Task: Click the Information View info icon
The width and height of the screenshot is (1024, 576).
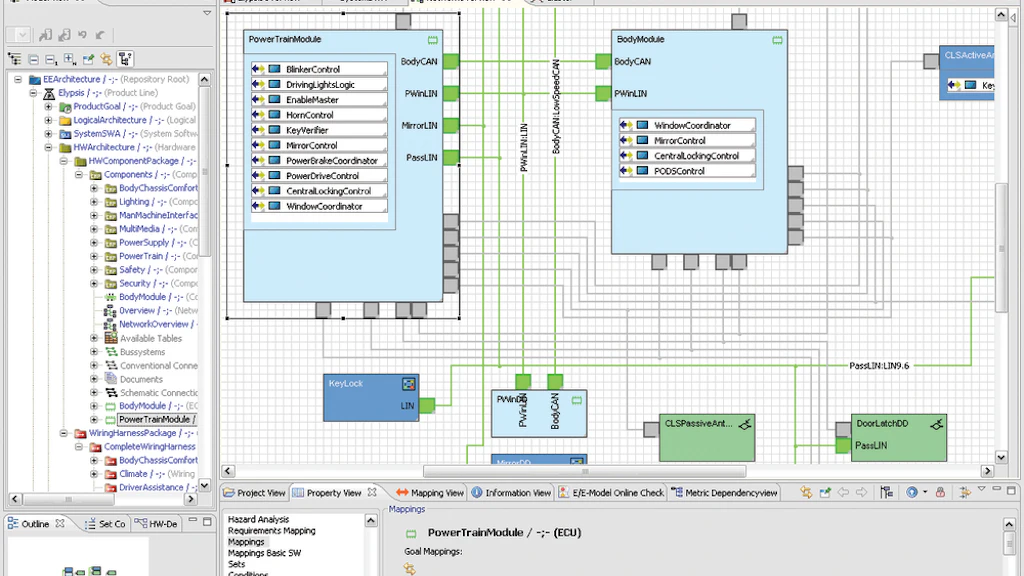Action: pos(475,492)
